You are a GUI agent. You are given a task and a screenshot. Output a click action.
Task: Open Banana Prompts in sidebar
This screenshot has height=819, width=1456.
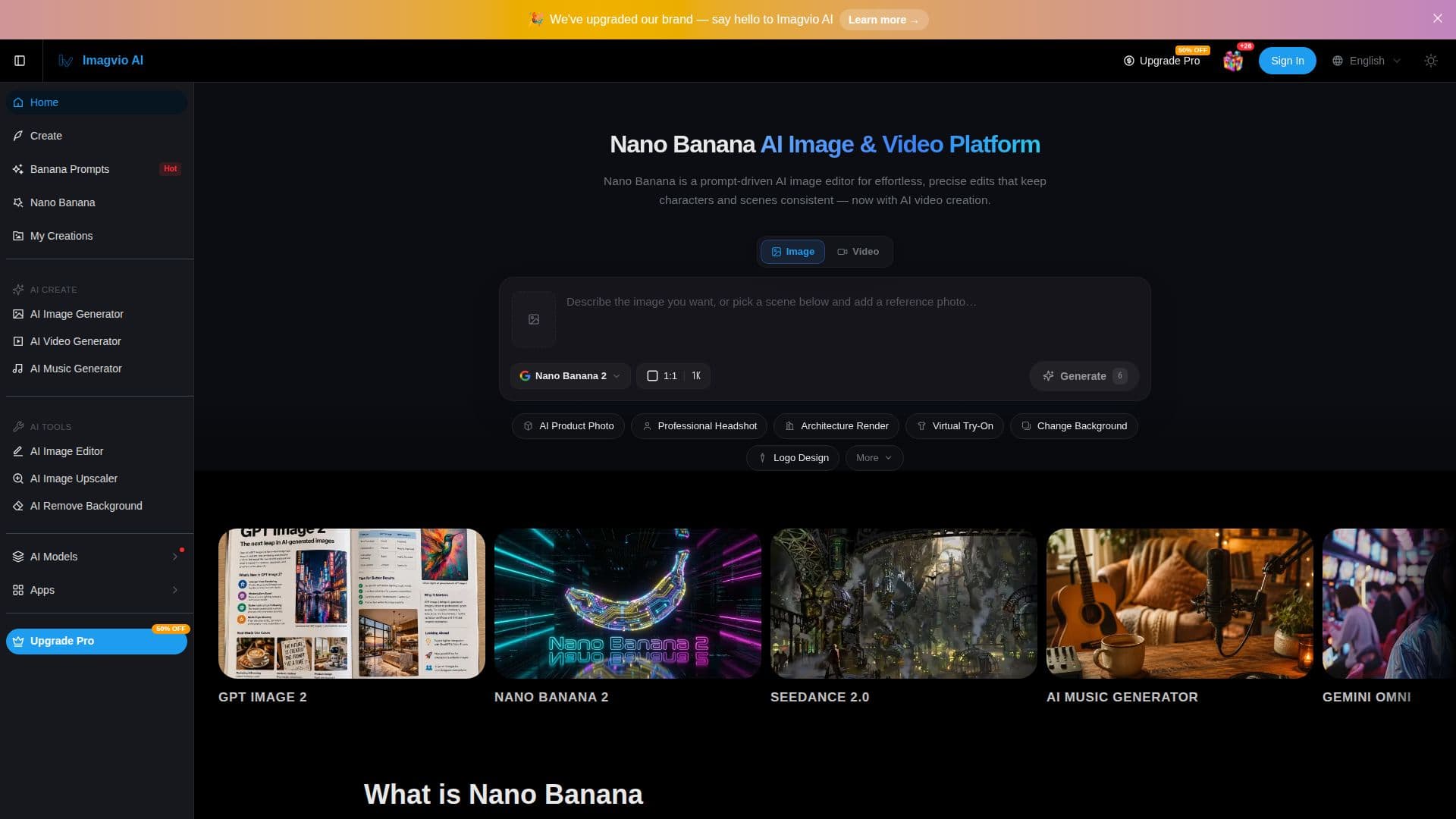[x=96, y=169]
